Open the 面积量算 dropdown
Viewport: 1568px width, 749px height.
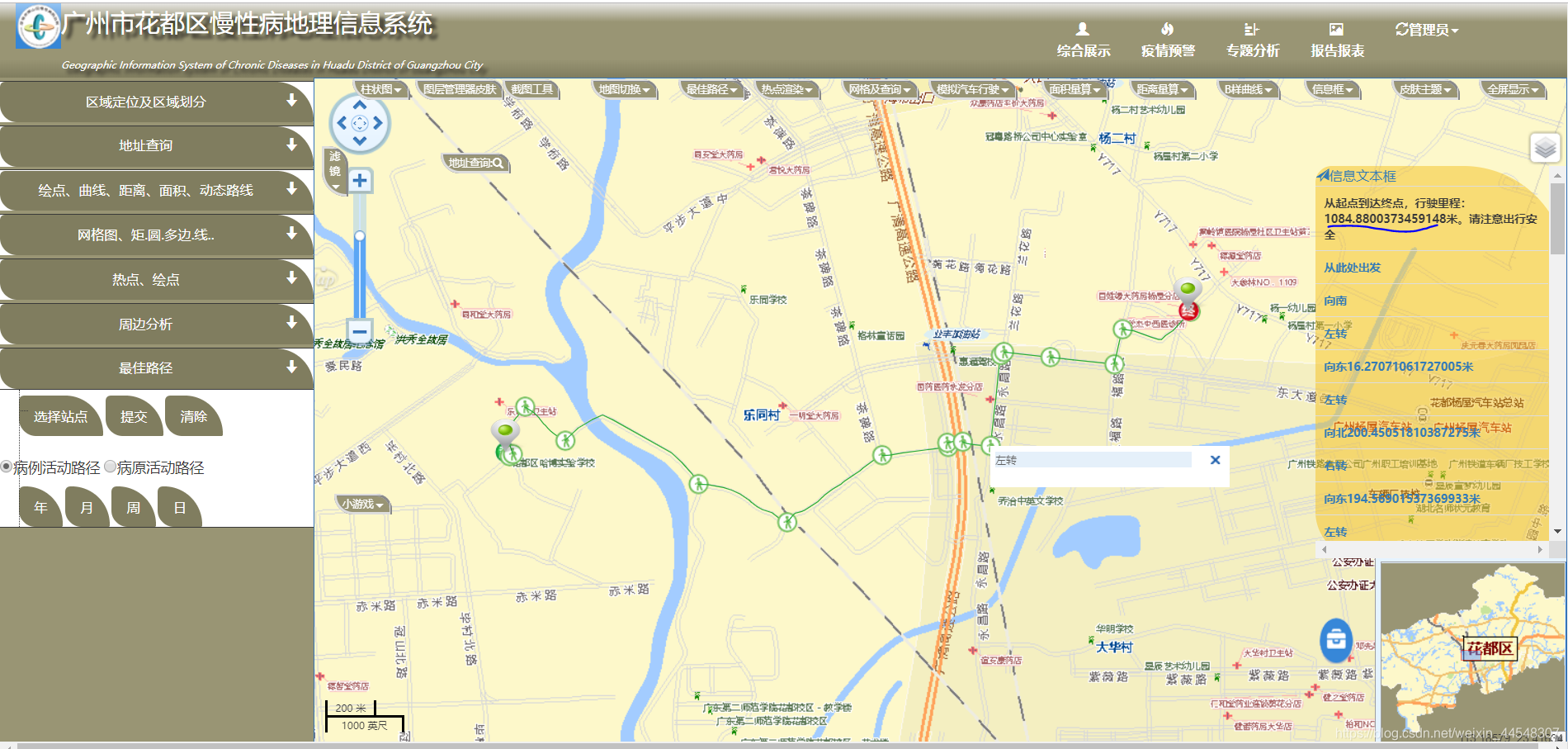(x=1074, y=89)
